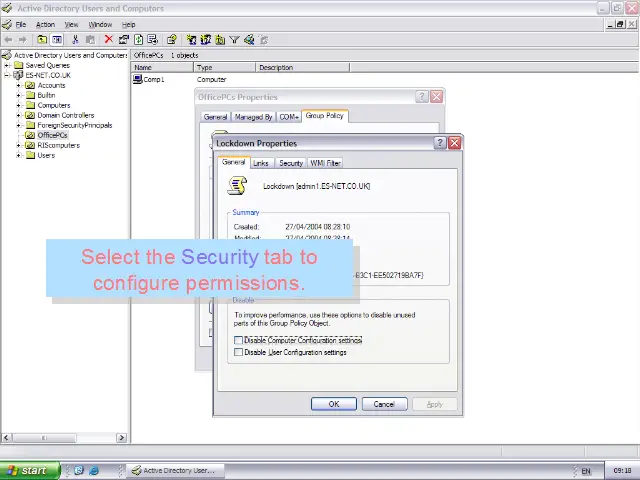Open the Window menu
Screen dimensions: 640x480
point(100,24)
